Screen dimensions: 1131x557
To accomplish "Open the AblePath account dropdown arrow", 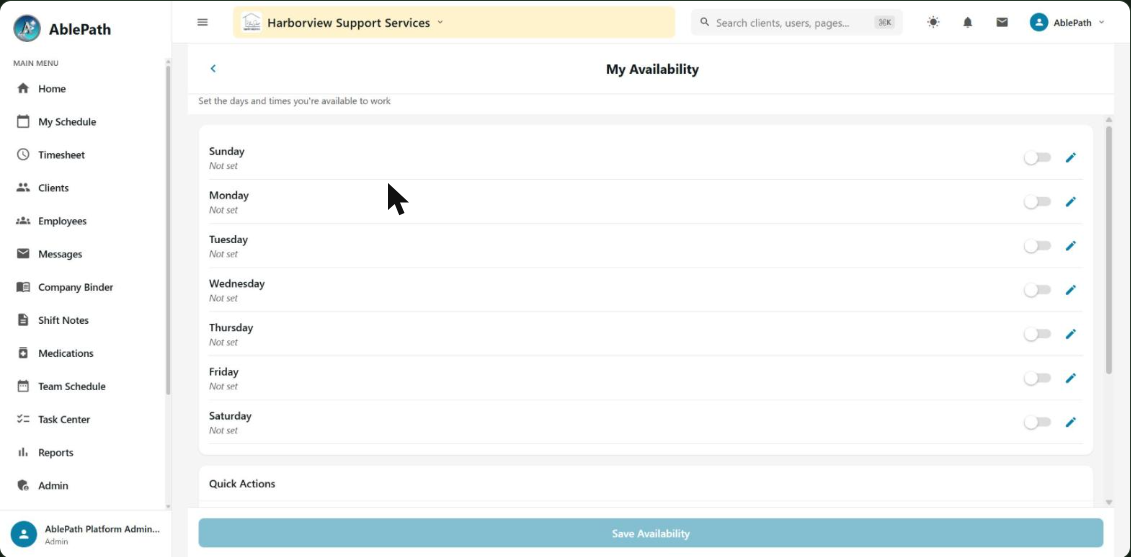I will (1101, 22).
